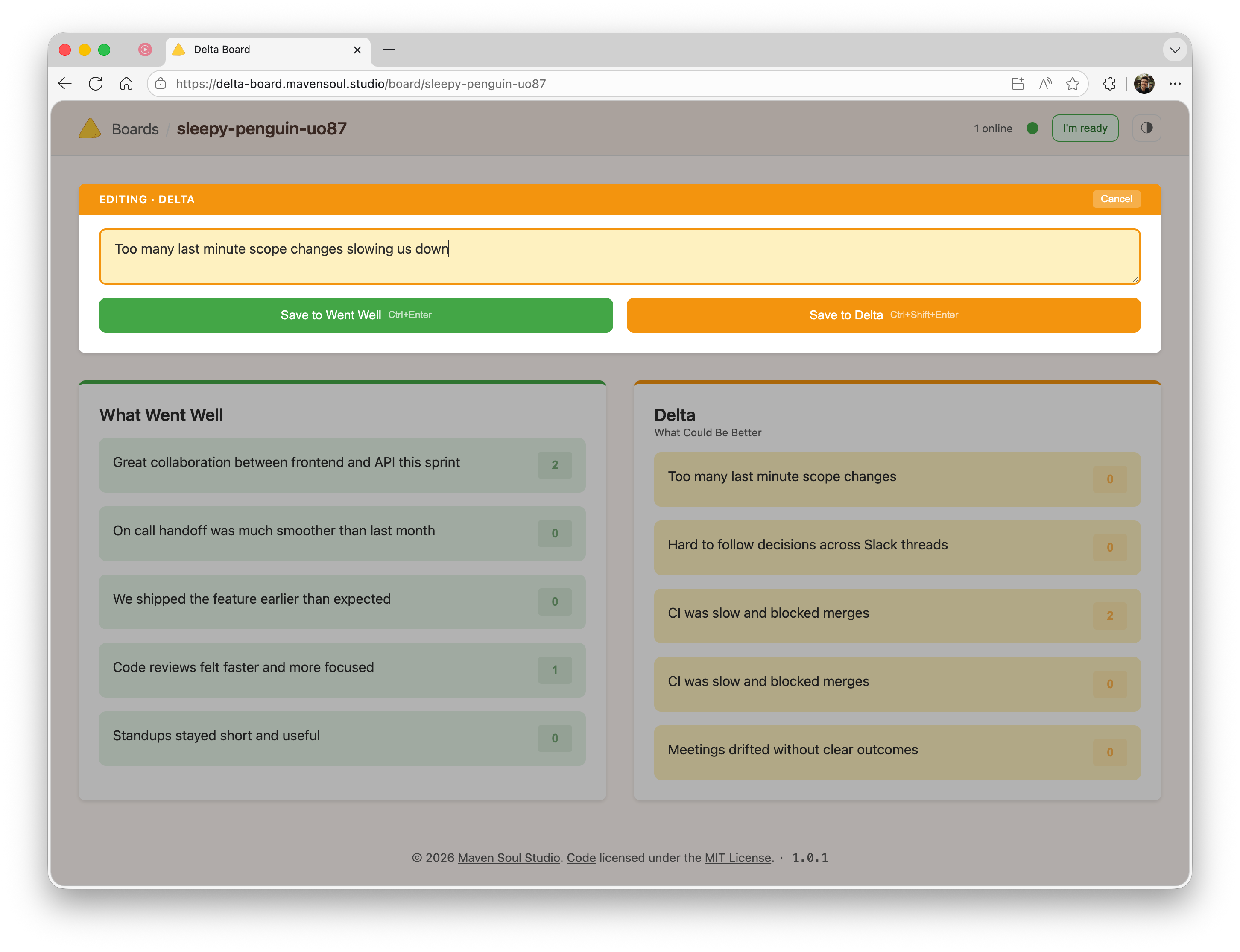Upvote the Great collaboration card's vote count
This screenshot has height=952, width=1240.
pyautogui.click(x=555, y=465)
